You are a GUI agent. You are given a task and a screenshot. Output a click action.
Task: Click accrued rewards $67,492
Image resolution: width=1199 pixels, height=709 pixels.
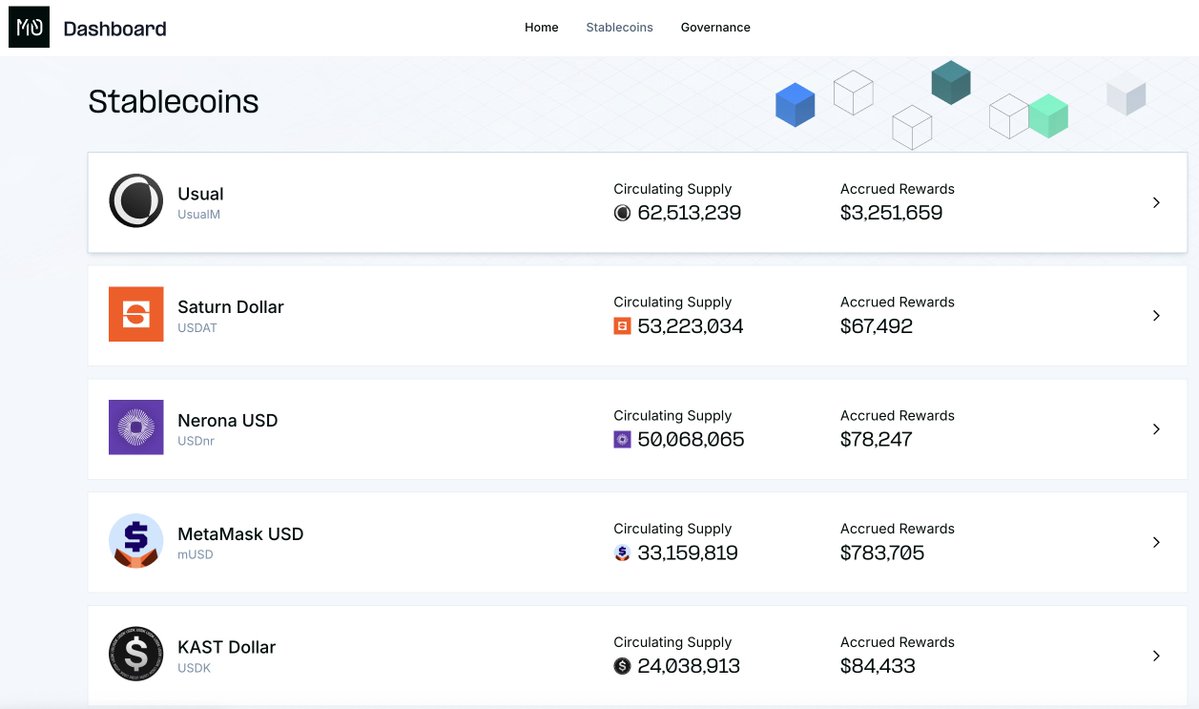(876, 326)
